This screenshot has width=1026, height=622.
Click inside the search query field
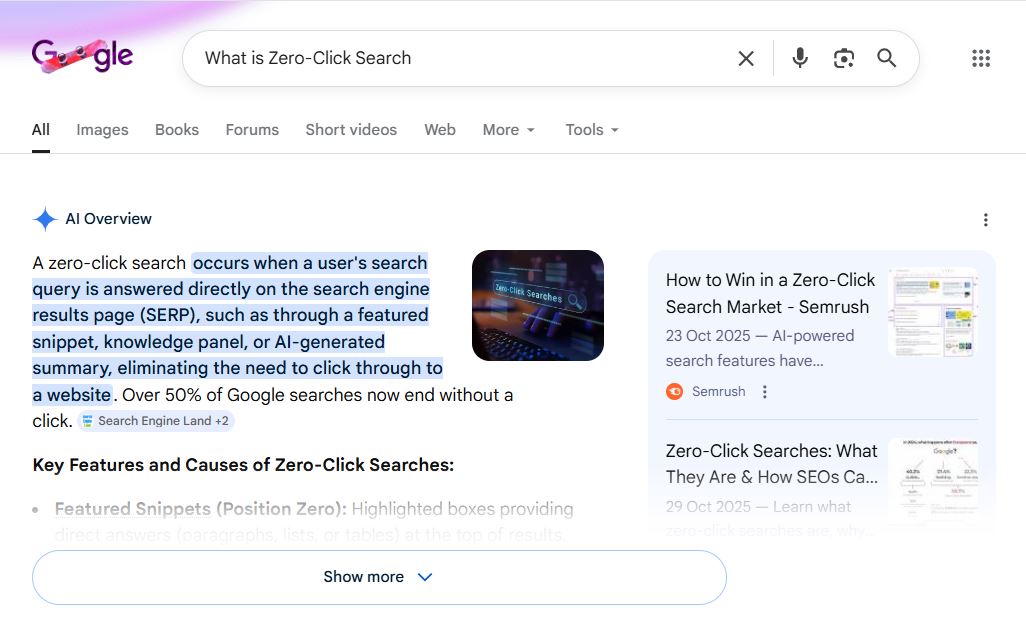click(x=450, y=58)
